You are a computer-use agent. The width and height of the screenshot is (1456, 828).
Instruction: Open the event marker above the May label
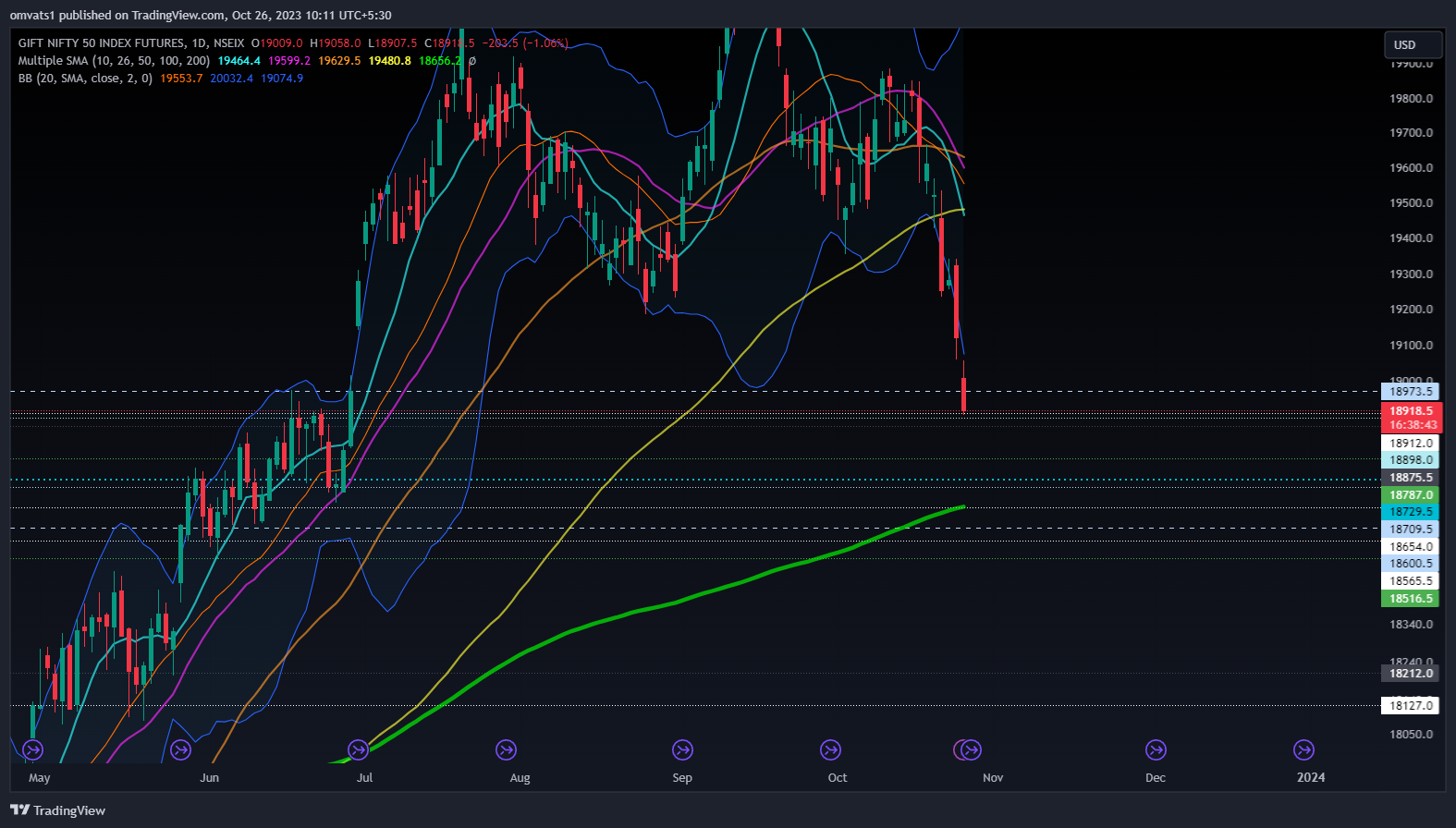[x=32, y=749]
